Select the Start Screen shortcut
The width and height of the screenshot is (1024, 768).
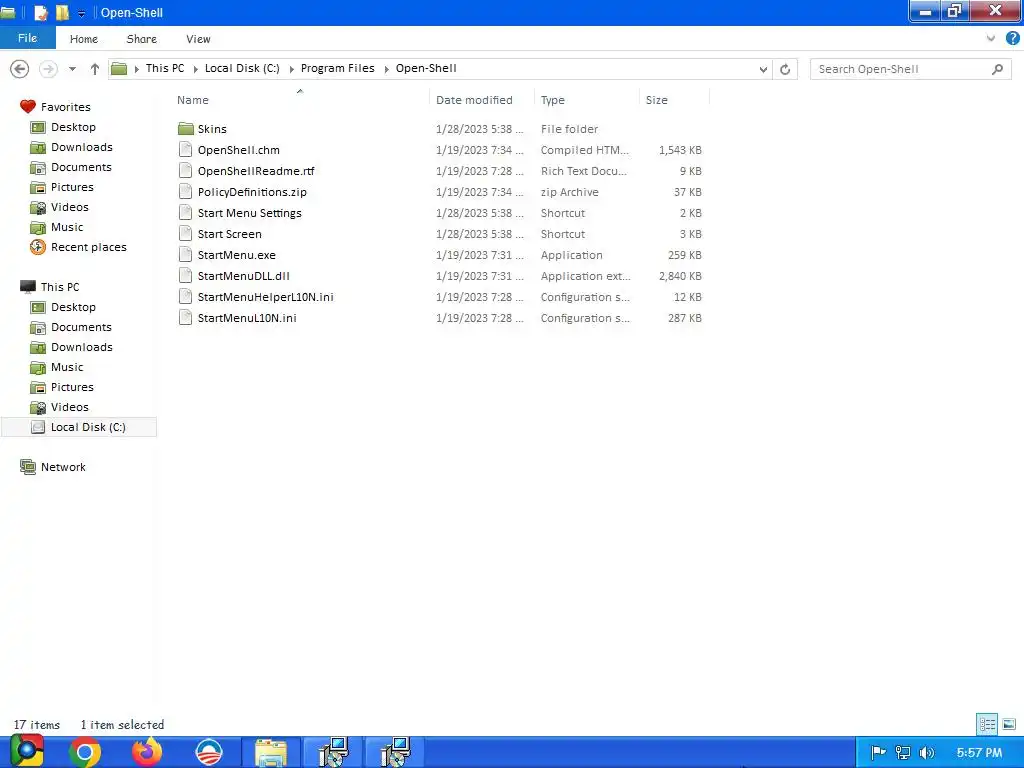coord(229,234)
